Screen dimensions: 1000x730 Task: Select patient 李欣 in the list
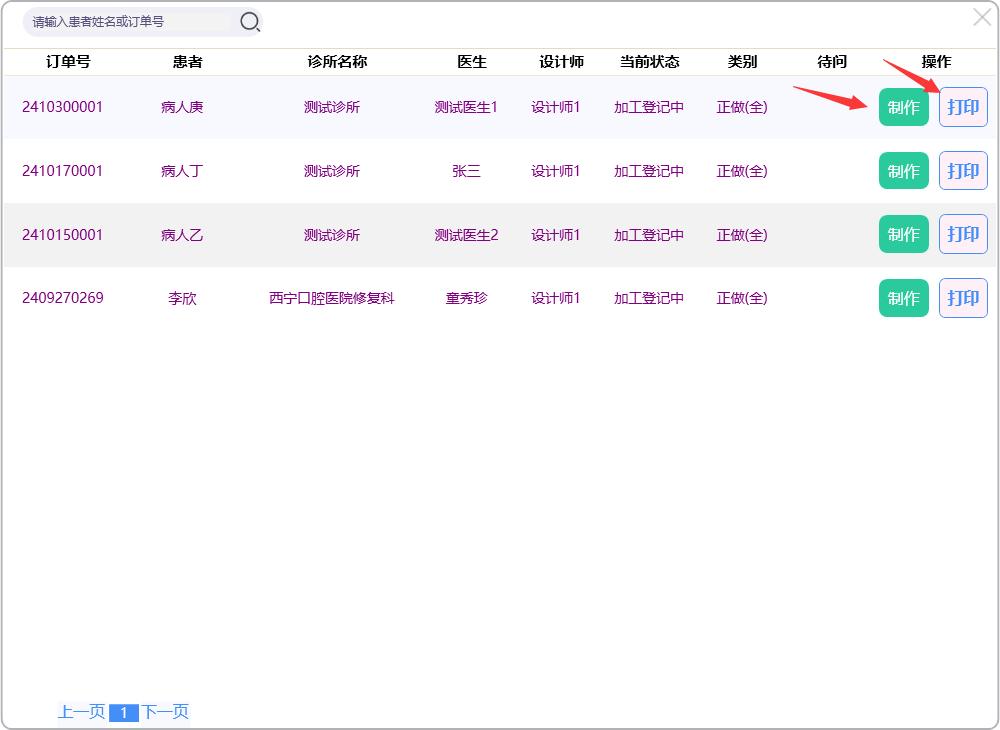tap(182, 298)
